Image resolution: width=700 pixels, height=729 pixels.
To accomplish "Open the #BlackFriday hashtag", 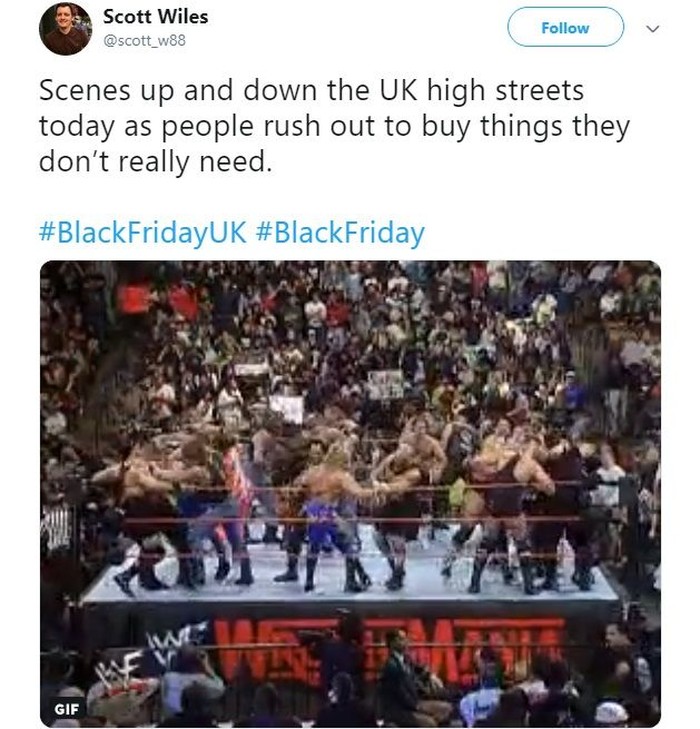I will point(341,234).
